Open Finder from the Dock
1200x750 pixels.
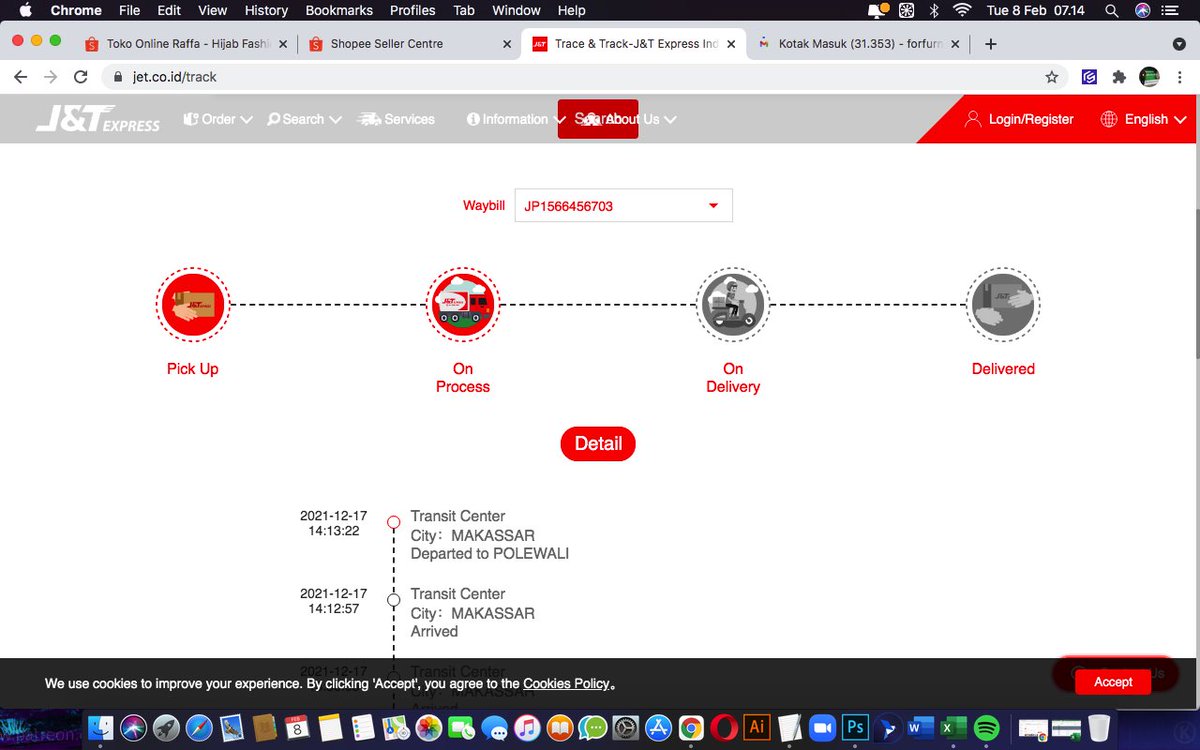pyautogui.click(x=103, y=727)
